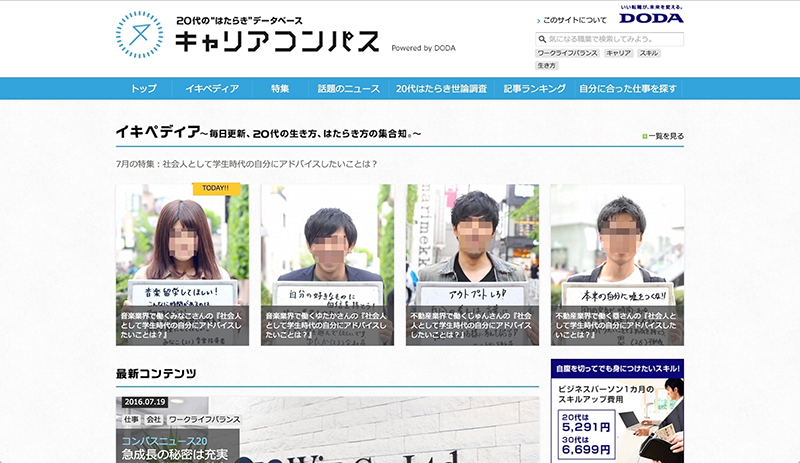Click the yellow TODAY!! badge
Image resolution: width=800 pixels, height=463 pixels.
pos(216,188)
